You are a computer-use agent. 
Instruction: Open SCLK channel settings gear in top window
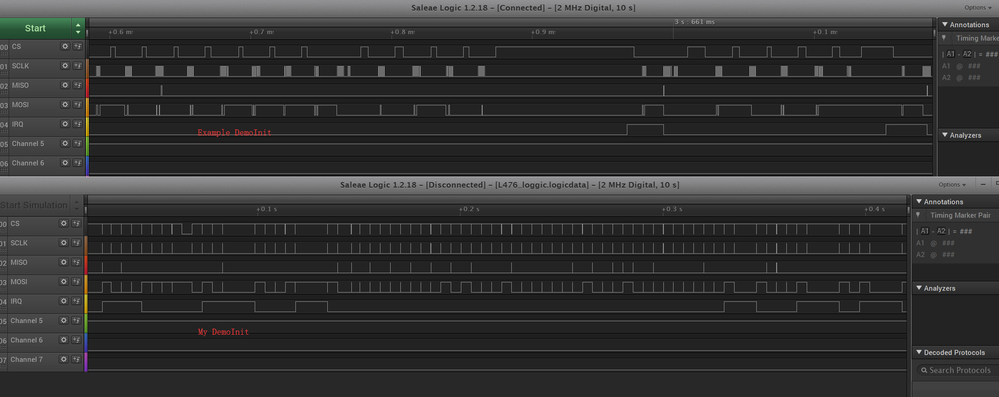tap(64, 66)
